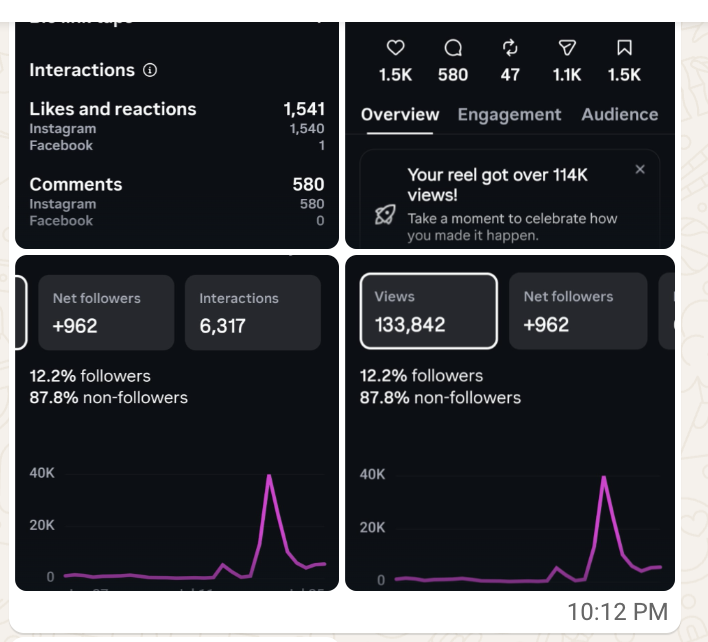The image size is (708, 642).
Task: Select left Net followers +962 card
Action: coord(106,312)
